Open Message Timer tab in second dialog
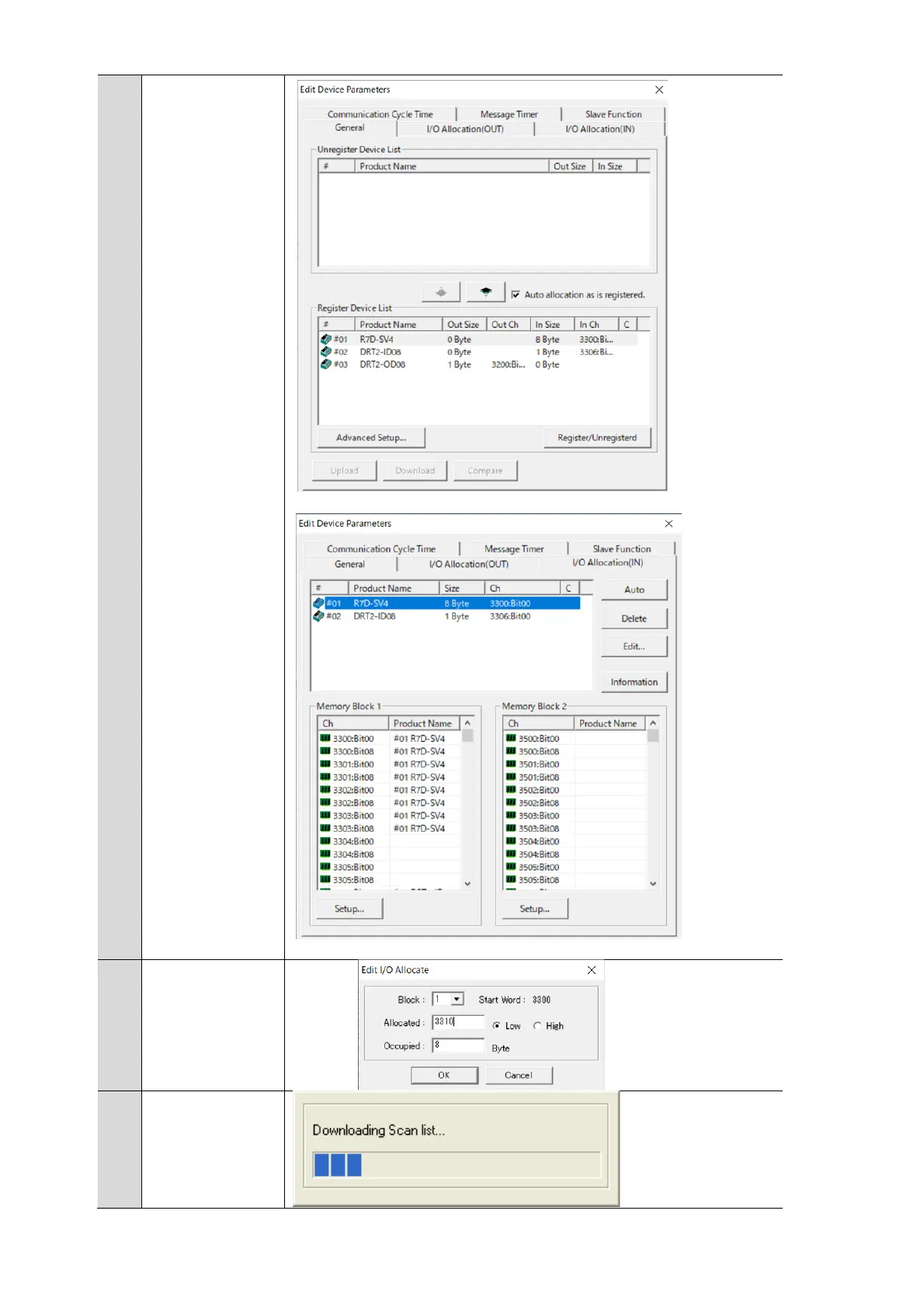The height and width of the screenshot is (1308, 924). click(x=514, y=549)
